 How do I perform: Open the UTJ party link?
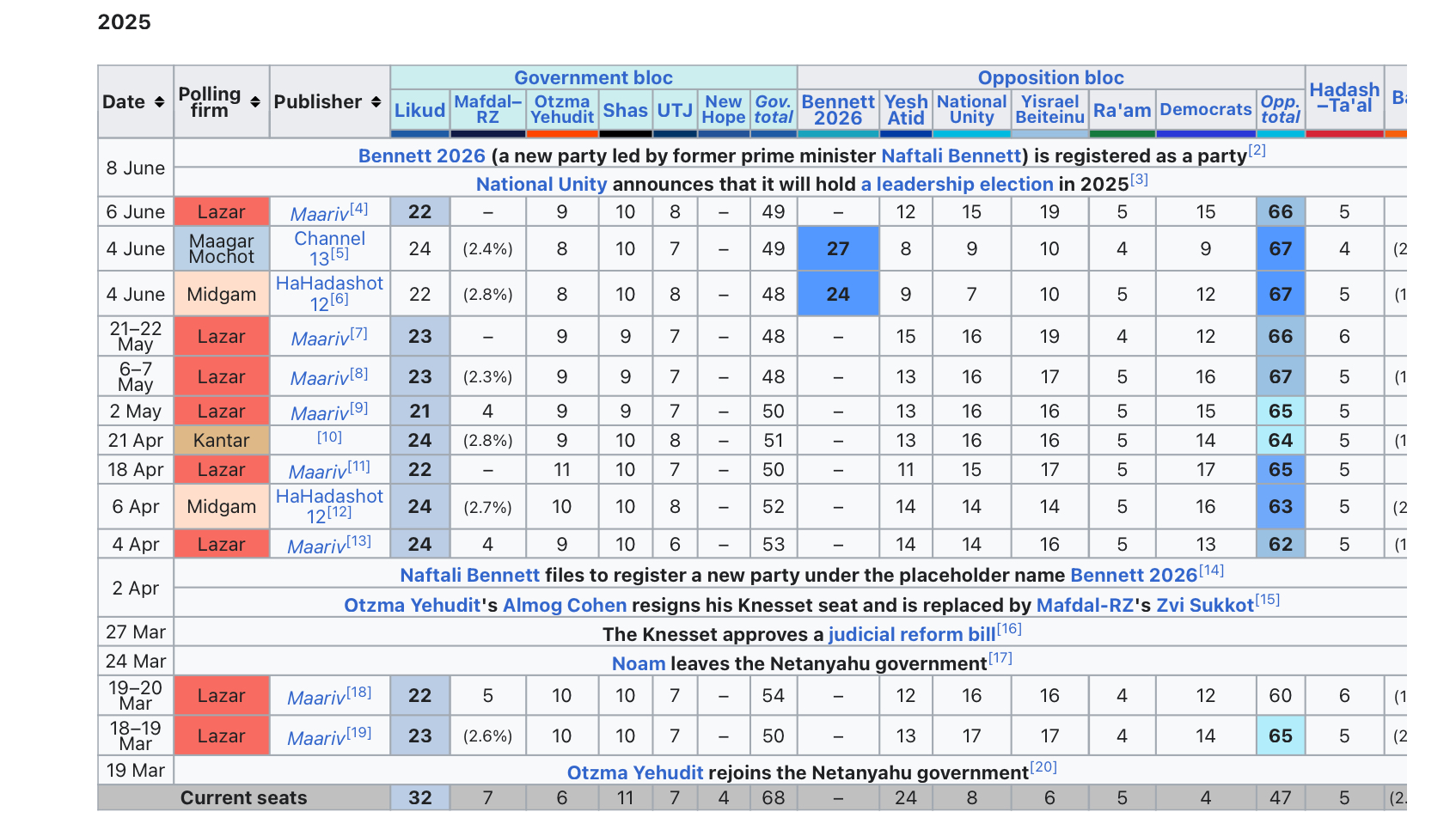[x=675, y=110]
